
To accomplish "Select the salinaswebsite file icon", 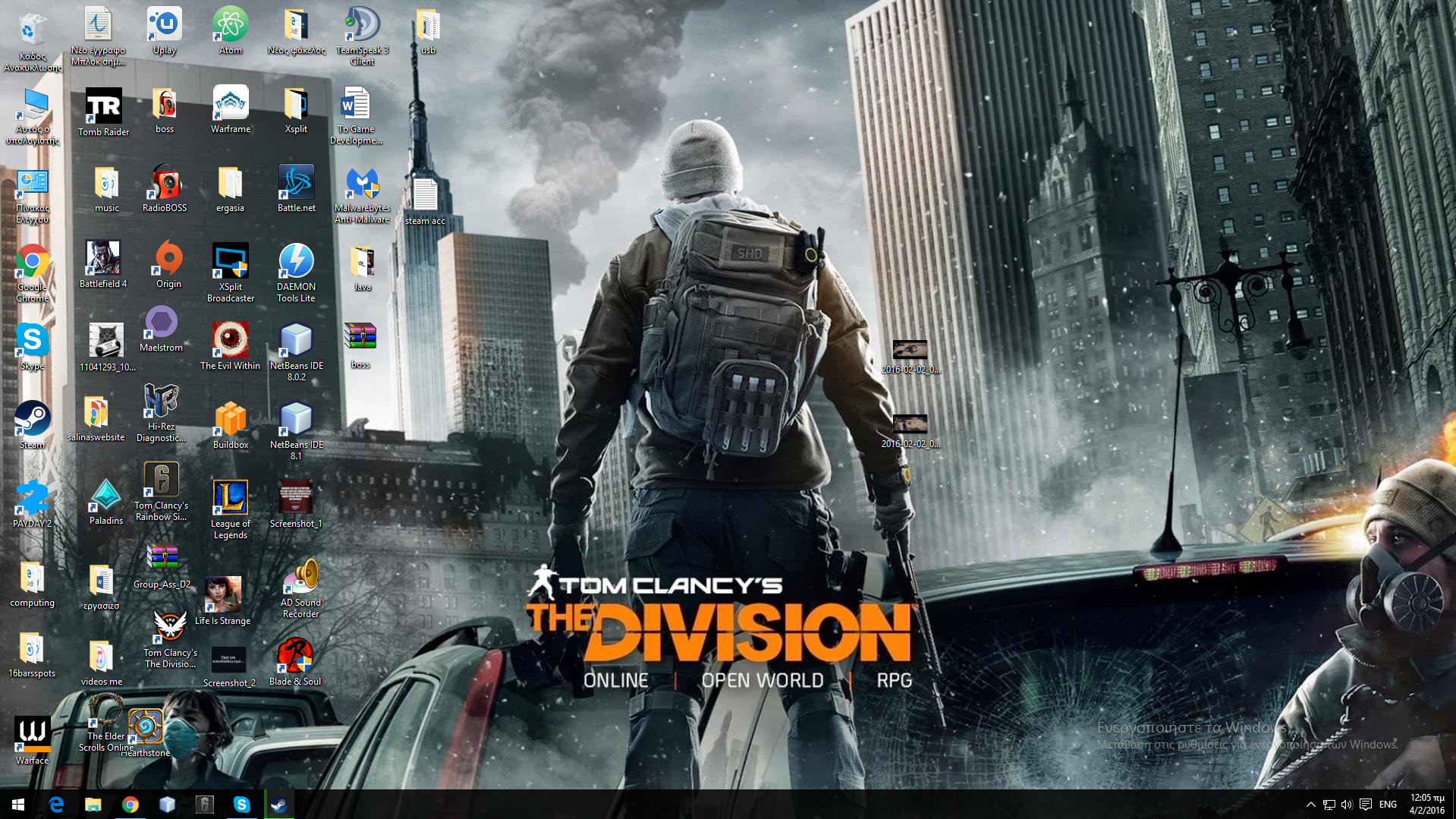I will coord(96,419).
